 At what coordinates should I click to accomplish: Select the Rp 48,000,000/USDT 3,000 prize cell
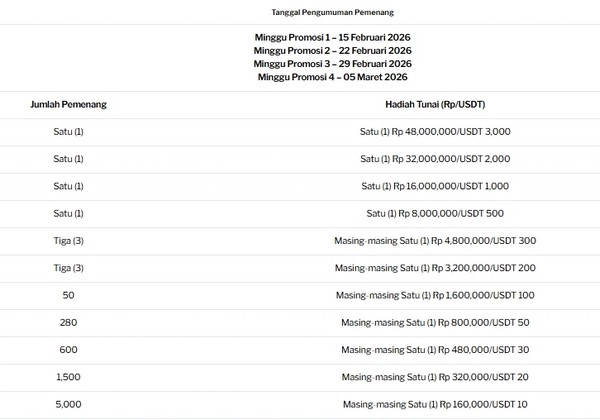[435, 132]
